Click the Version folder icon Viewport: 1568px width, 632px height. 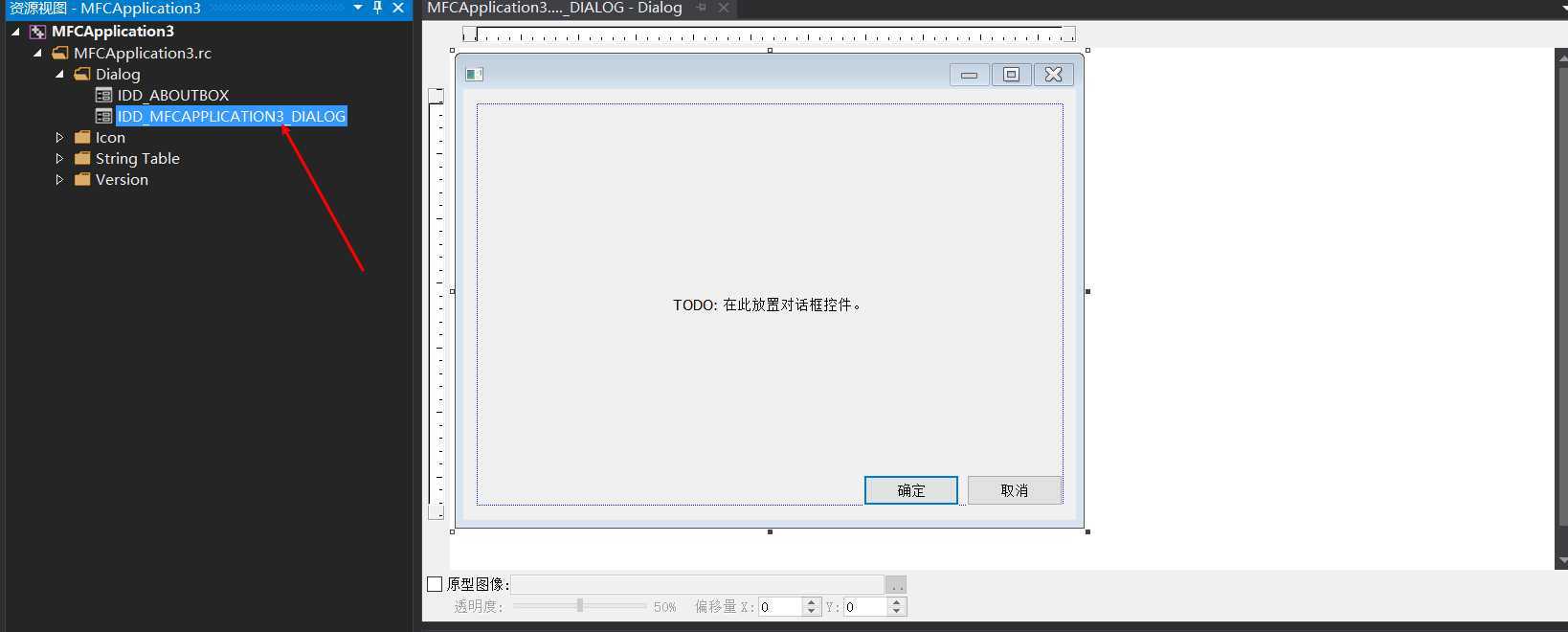82,180
